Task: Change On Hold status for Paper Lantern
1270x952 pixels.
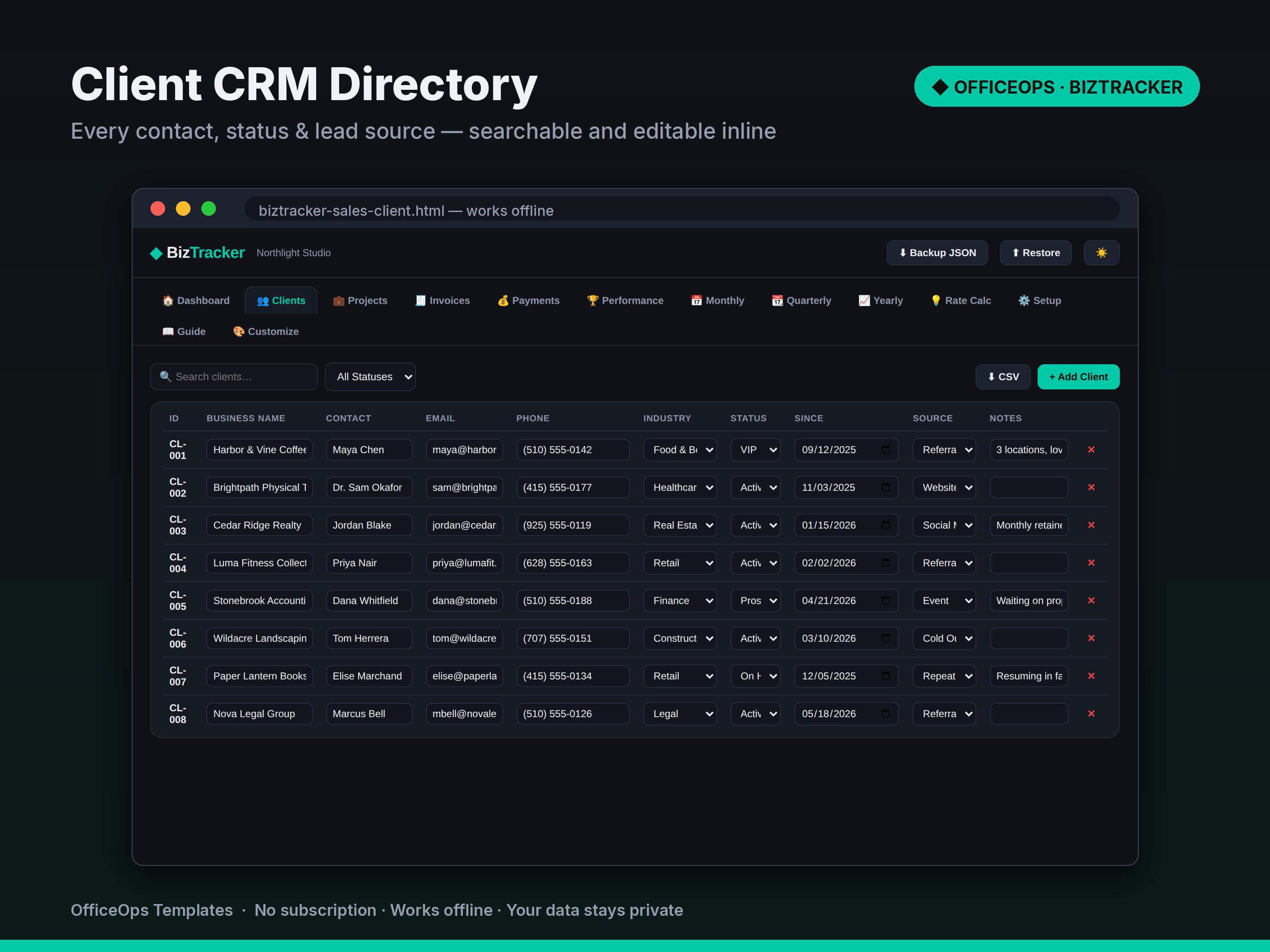Action: pos(755,676)
